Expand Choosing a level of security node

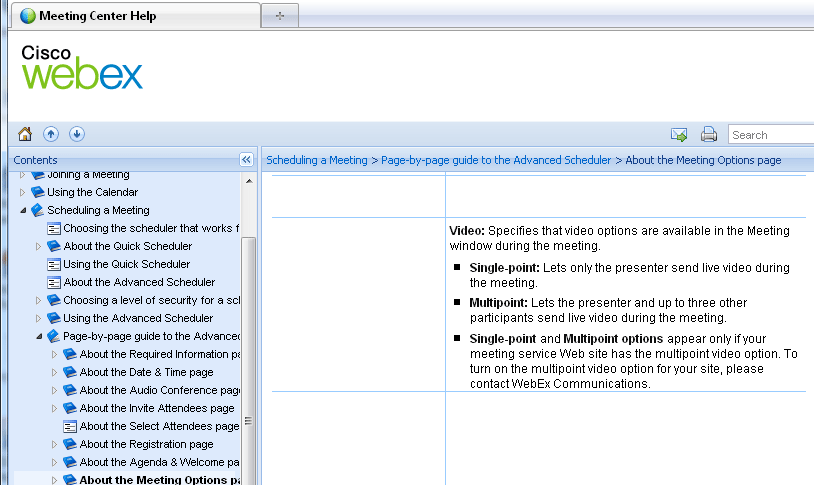[38, 300]
